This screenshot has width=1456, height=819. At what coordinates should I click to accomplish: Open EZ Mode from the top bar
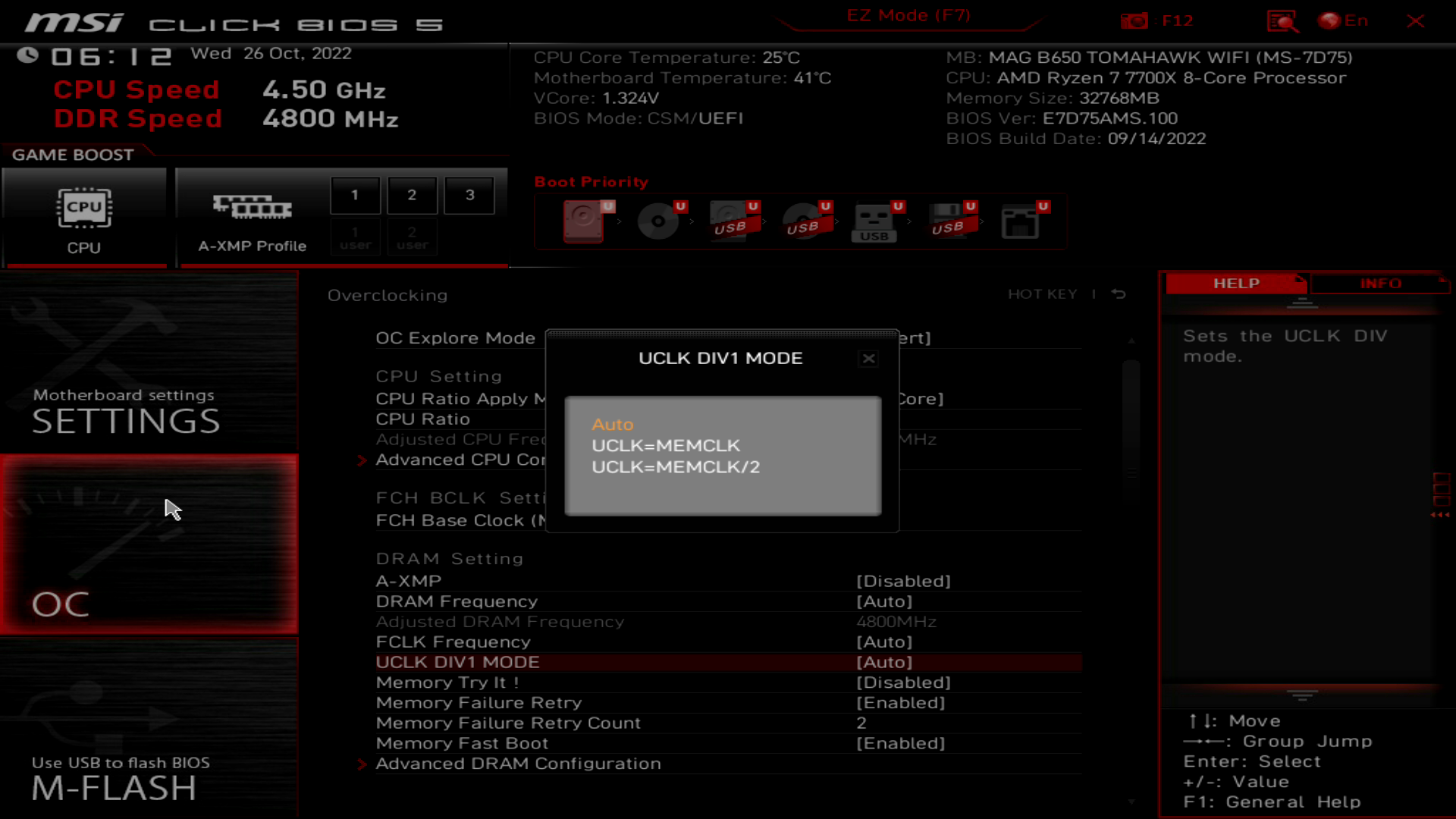pyautogui.click(x=907, y=15)
